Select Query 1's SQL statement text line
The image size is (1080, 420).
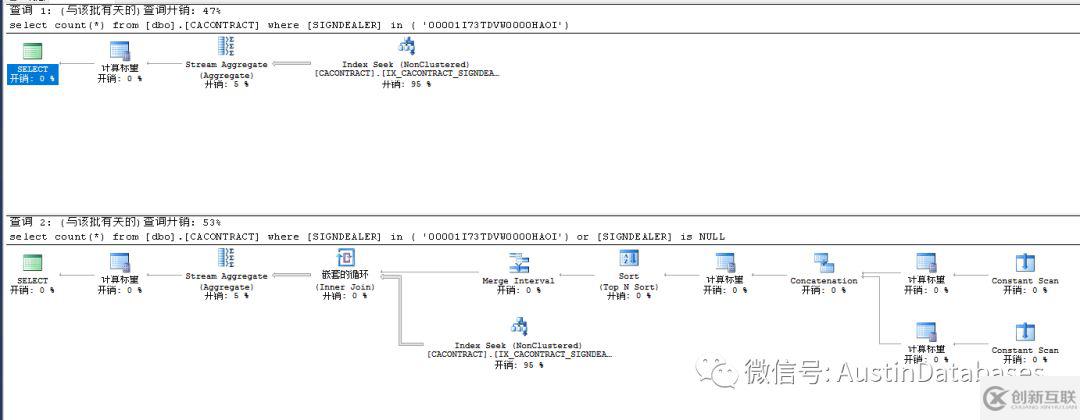point(289,25)
